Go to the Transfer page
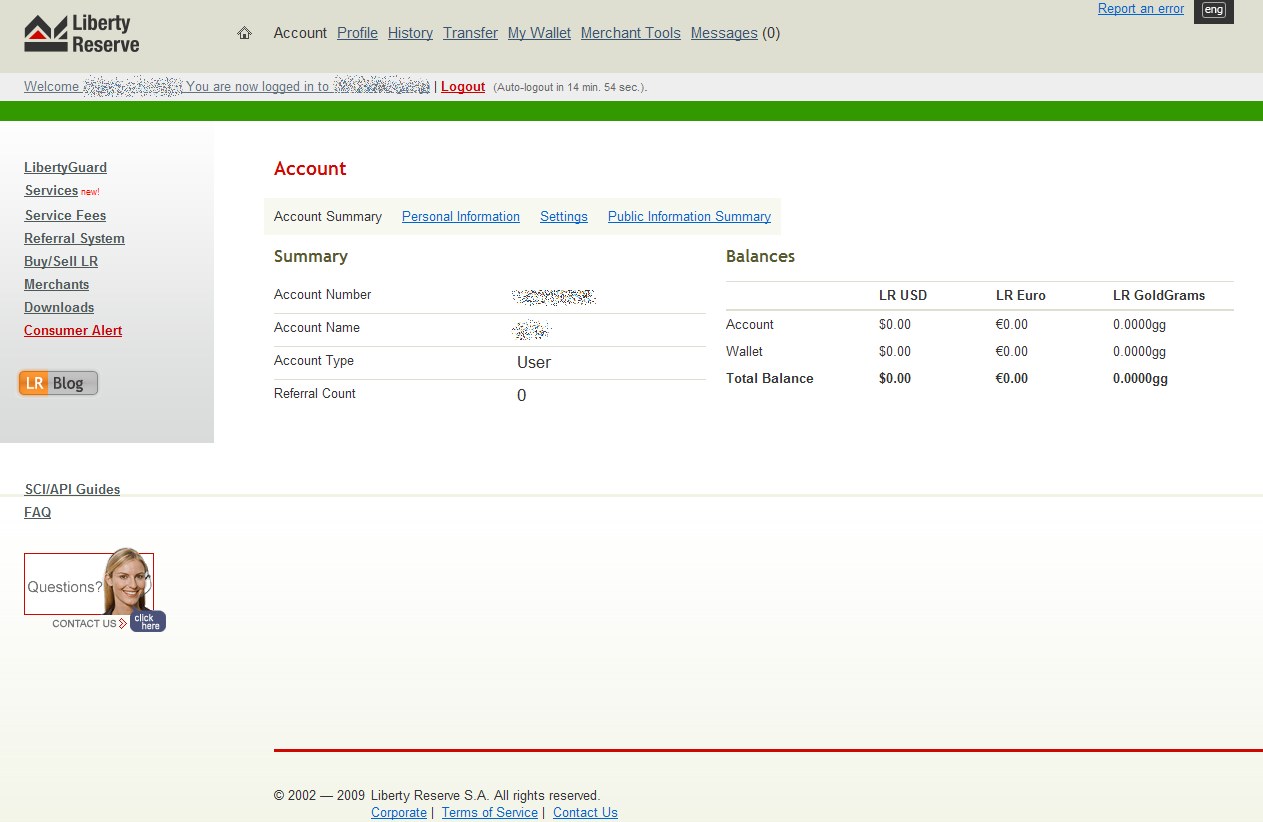 pos(470,33)
